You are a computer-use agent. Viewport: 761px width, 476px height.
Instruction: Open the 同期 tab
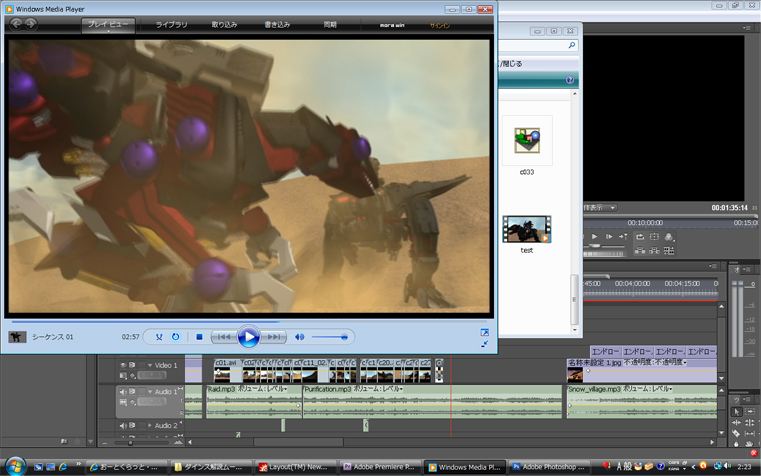click(331, 23)
